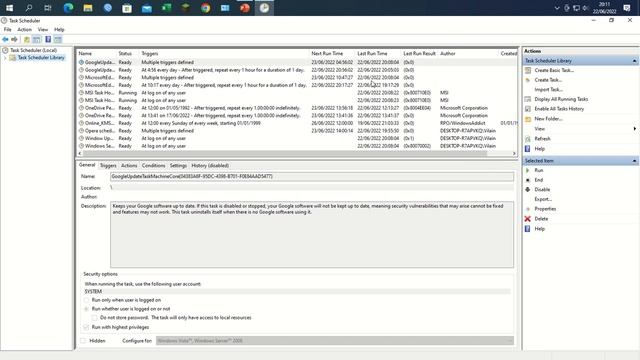Click Enable All Tasks History
The width and height of the screenshot is (640, 360).
559,109
